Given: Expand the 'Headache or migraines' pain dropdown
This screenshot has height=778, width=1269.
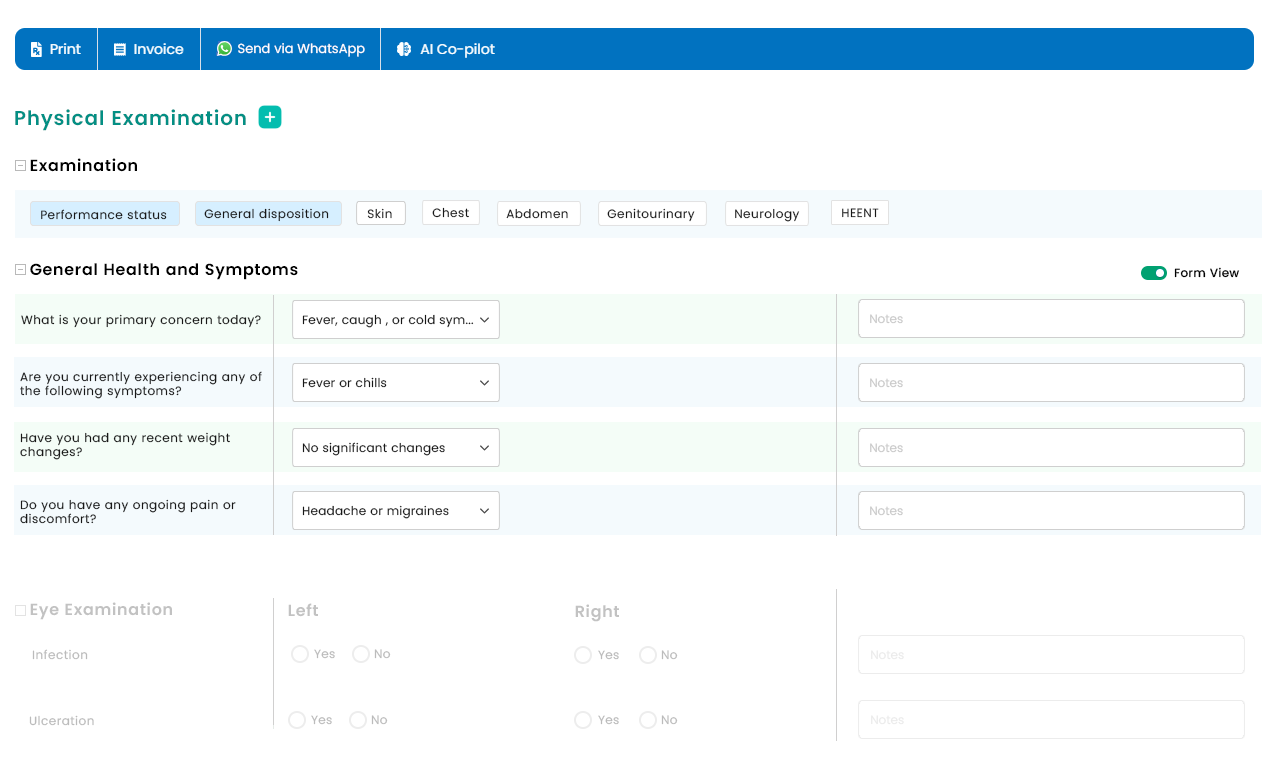Looking at the screenshot, I should click(x=395, y=511).
